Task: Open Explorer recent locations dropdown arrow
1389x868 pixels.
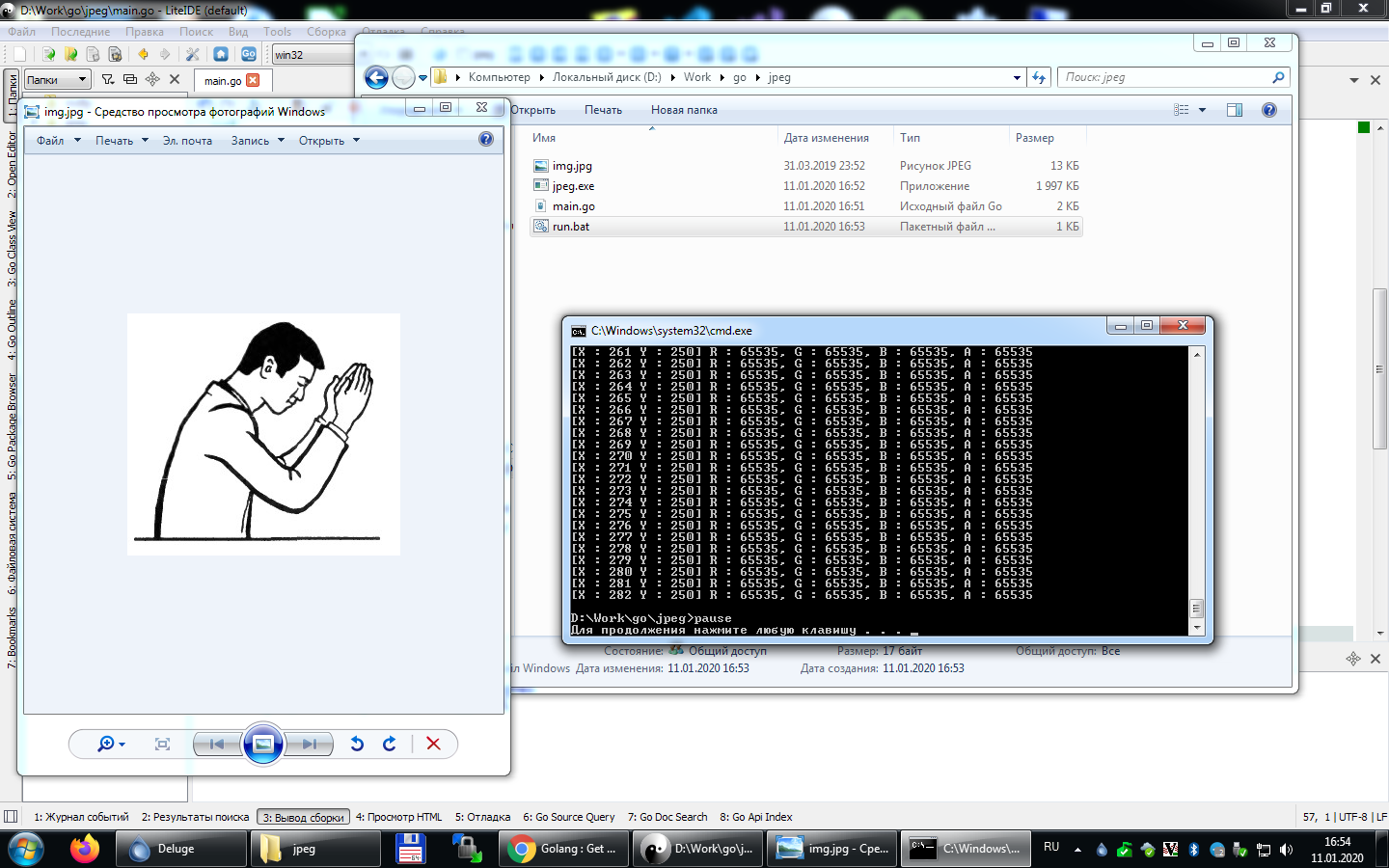Action: [x=422, y=78]
